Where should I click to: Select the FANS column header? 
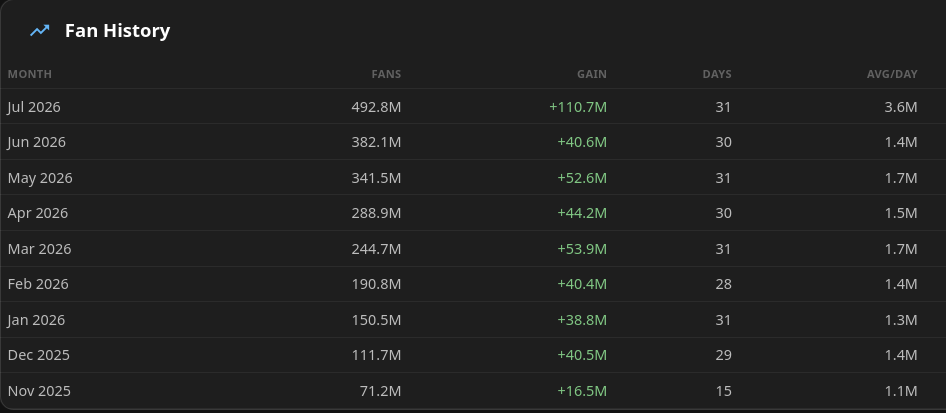click(x=386, y=74)
